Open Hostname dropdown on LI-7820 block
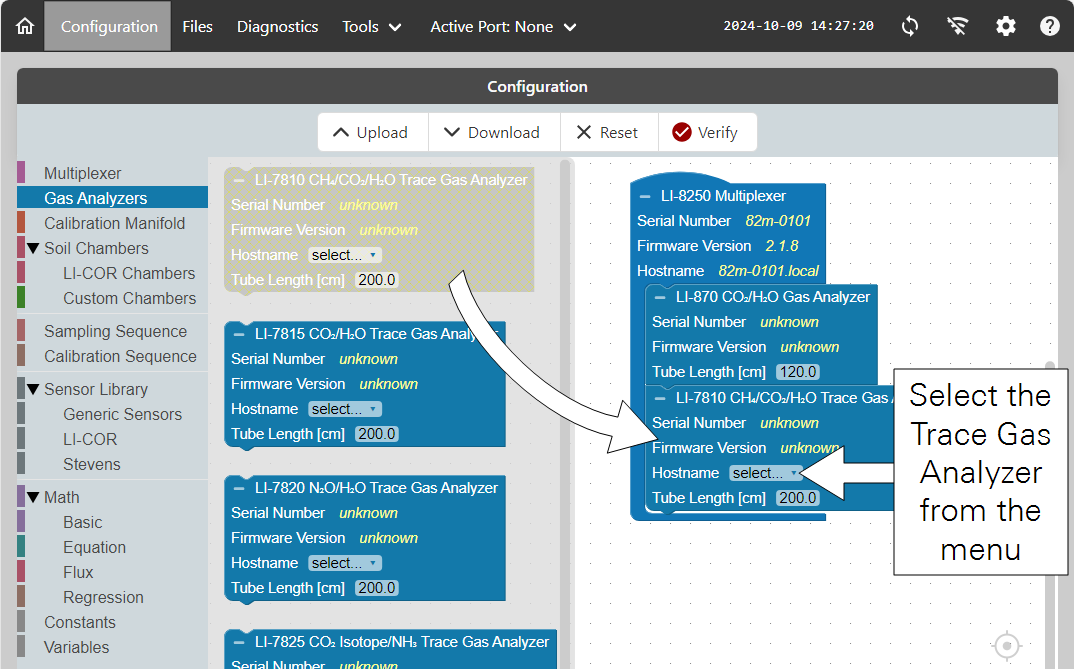 click(345, 564)
